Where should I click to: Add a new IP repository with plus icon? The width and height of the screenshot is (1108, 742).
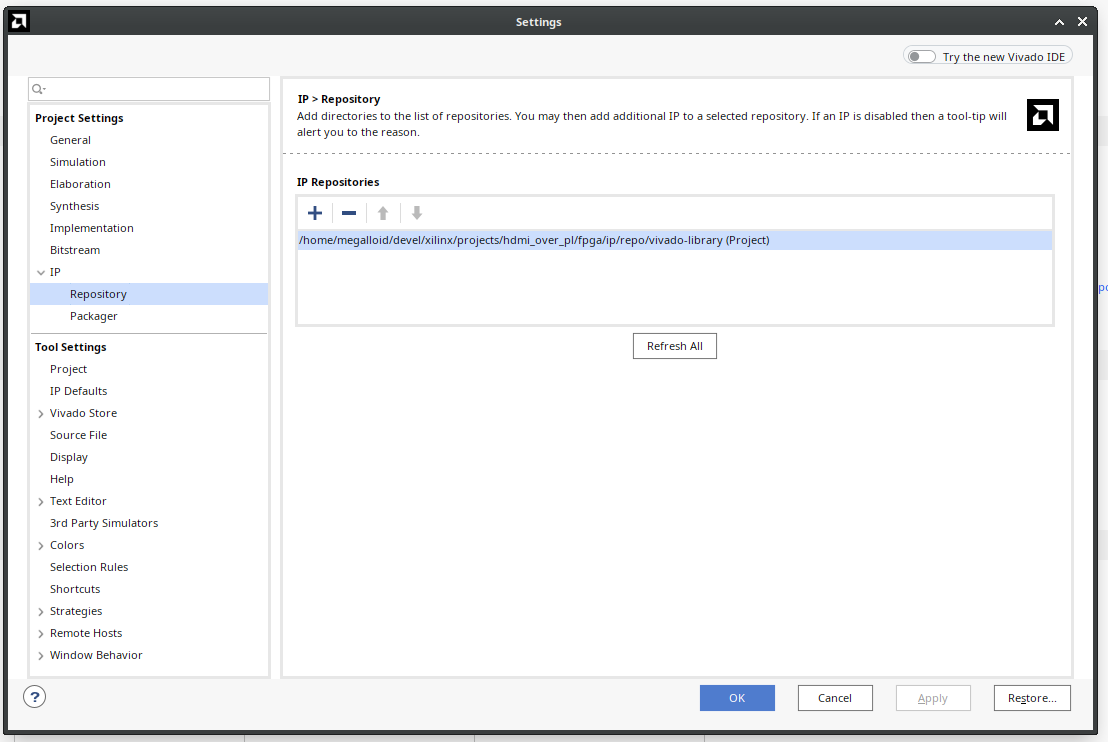[315, 213]
